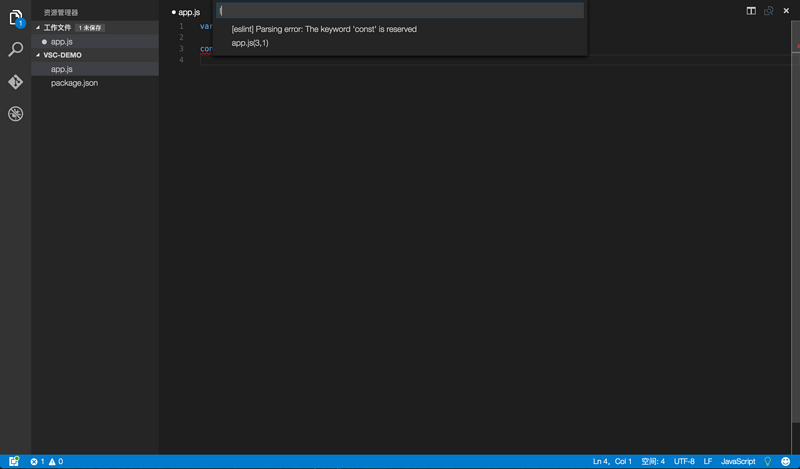Open the Explorer view icon

click(x=16, y=18)
